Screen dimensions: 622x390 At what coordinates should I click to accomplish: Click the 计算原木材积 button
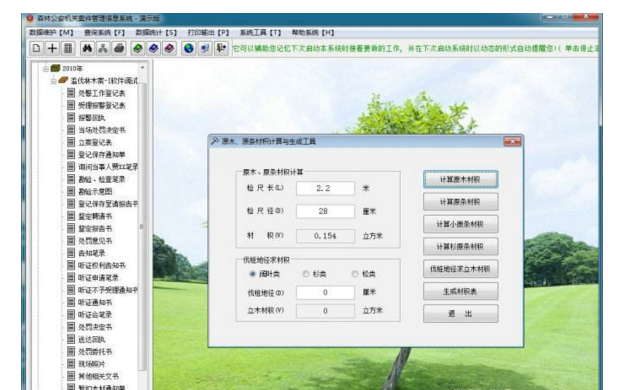click(x=460, y=180)
